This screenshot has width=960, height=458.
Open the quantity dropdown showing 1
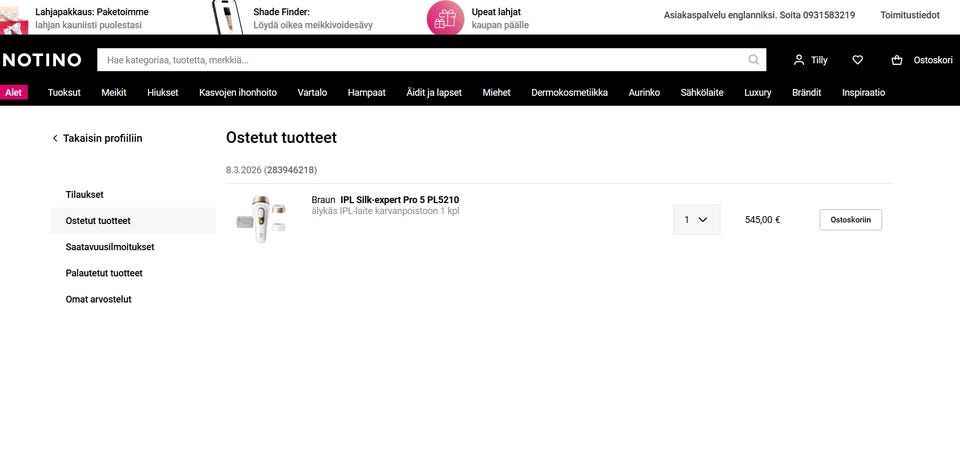pyautogui.click(x=696, y=219)
